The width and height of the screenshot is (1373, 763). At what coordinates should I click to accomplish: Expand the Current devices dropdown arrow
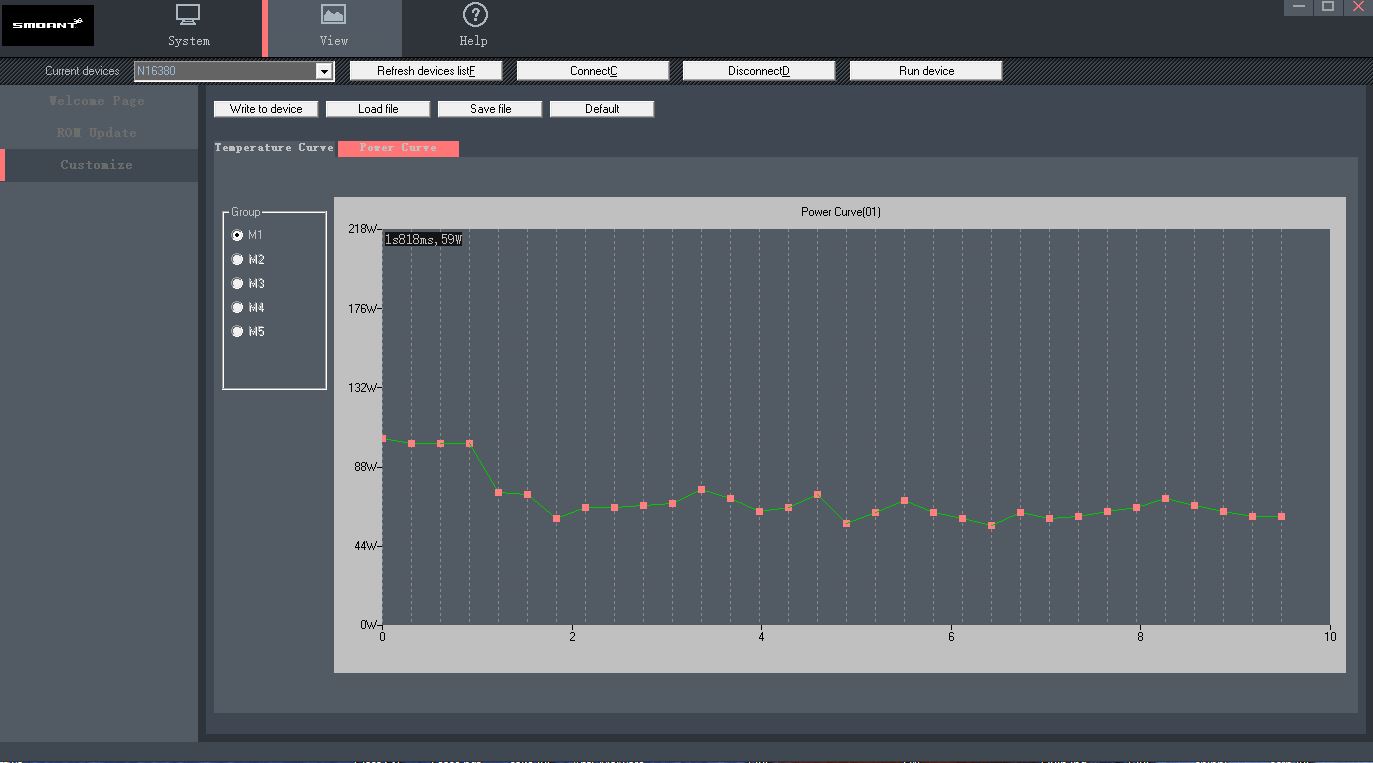point(324,71)
